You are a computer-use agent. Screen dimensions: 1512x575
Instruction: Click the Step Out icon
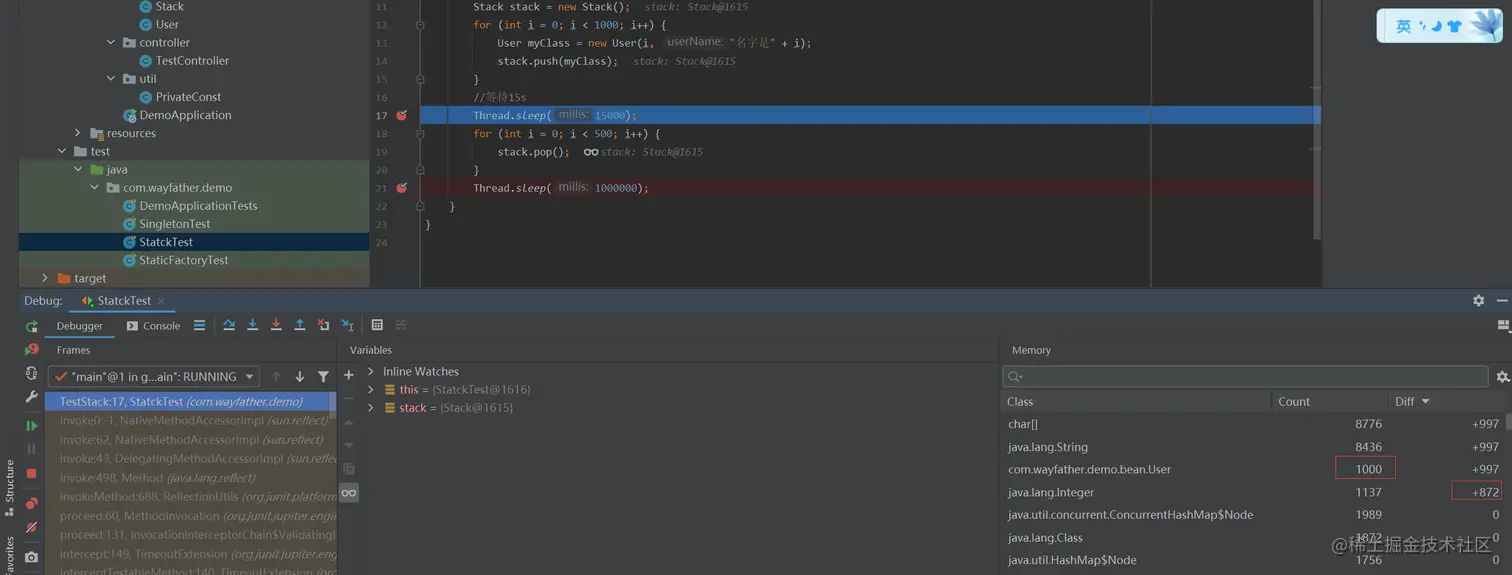299,325
